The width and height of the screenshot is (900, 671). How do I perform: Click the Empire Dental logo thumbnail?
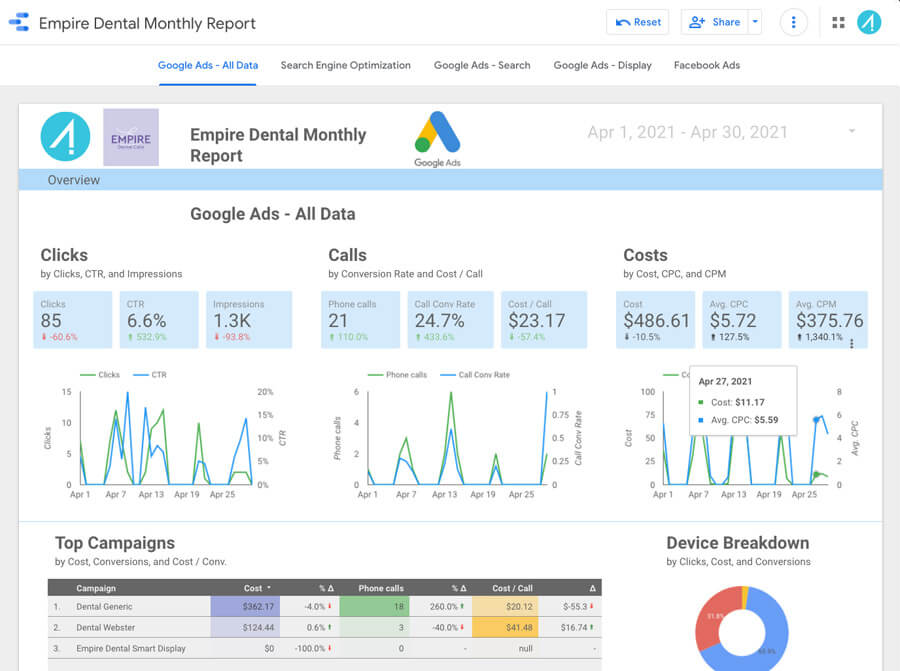click(131, 137)
